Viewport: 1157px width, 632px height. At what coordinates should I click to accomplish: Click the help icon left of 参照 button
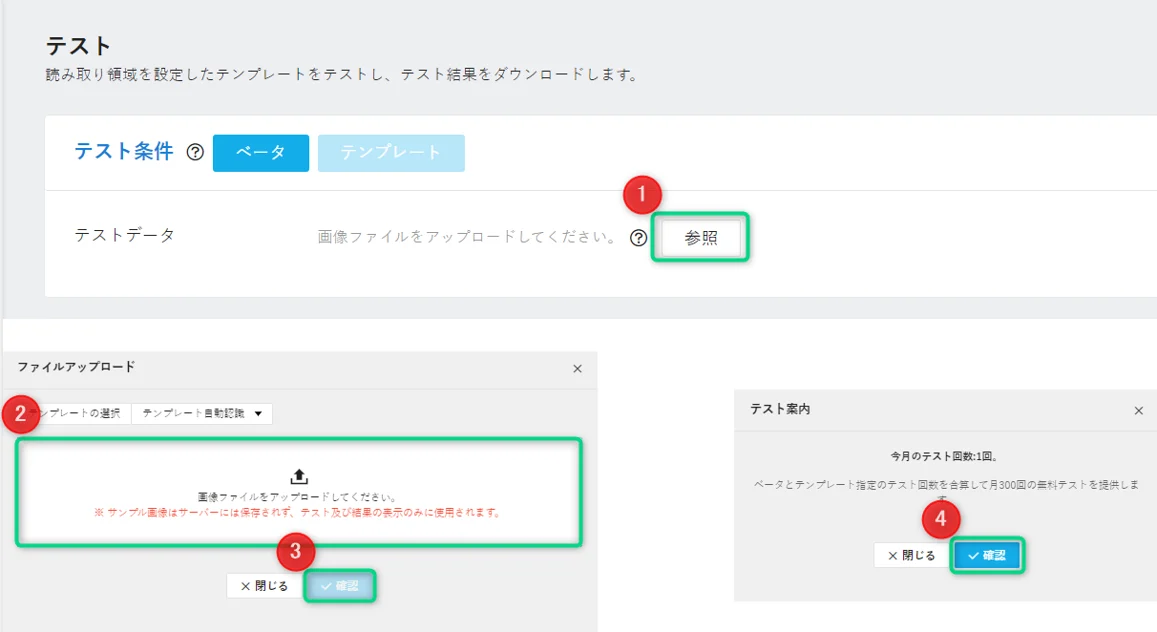pos(638,238)
